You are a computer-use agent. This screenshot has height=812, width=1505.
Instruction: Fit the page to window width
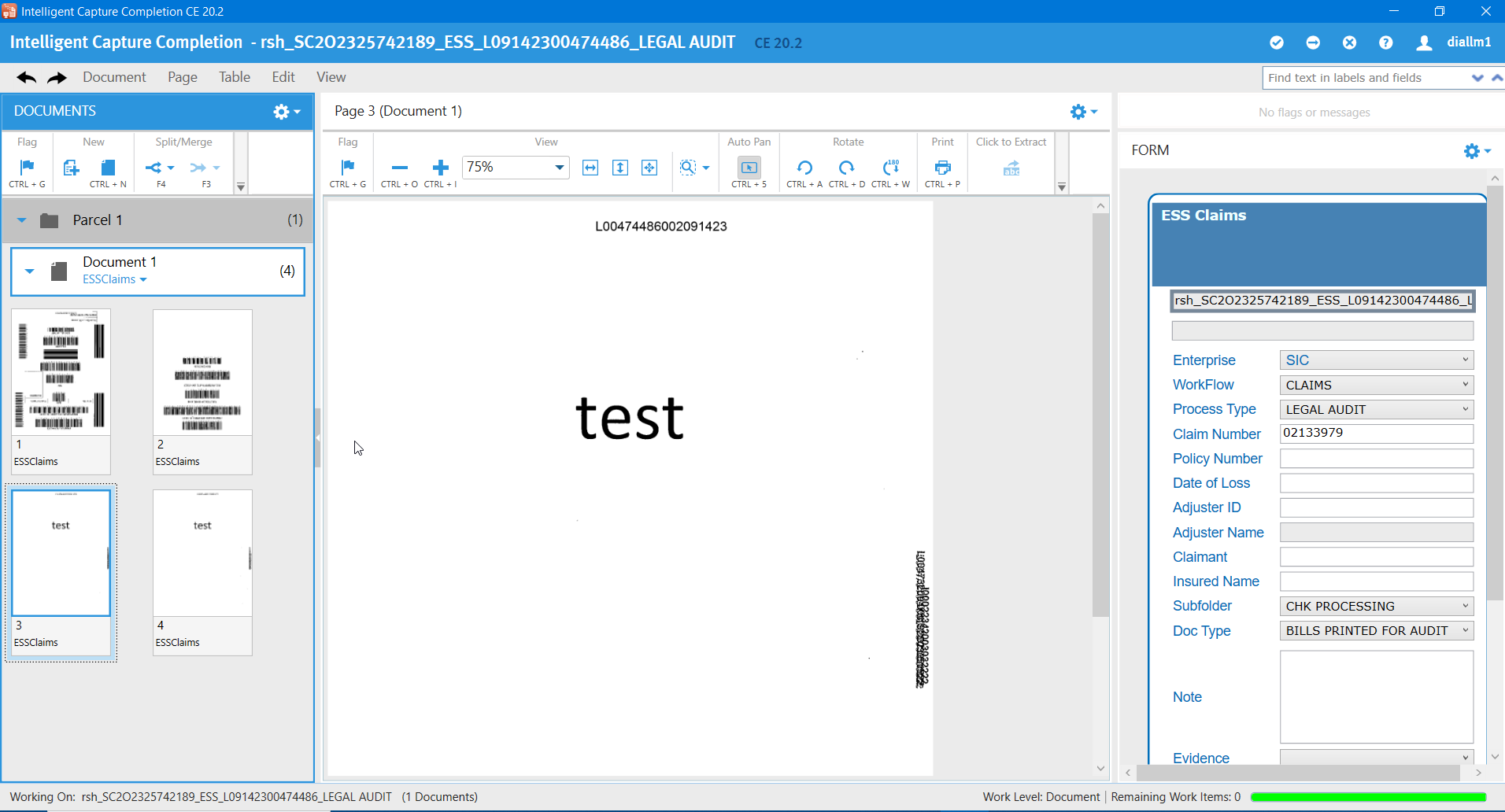(x=590, y=168)
